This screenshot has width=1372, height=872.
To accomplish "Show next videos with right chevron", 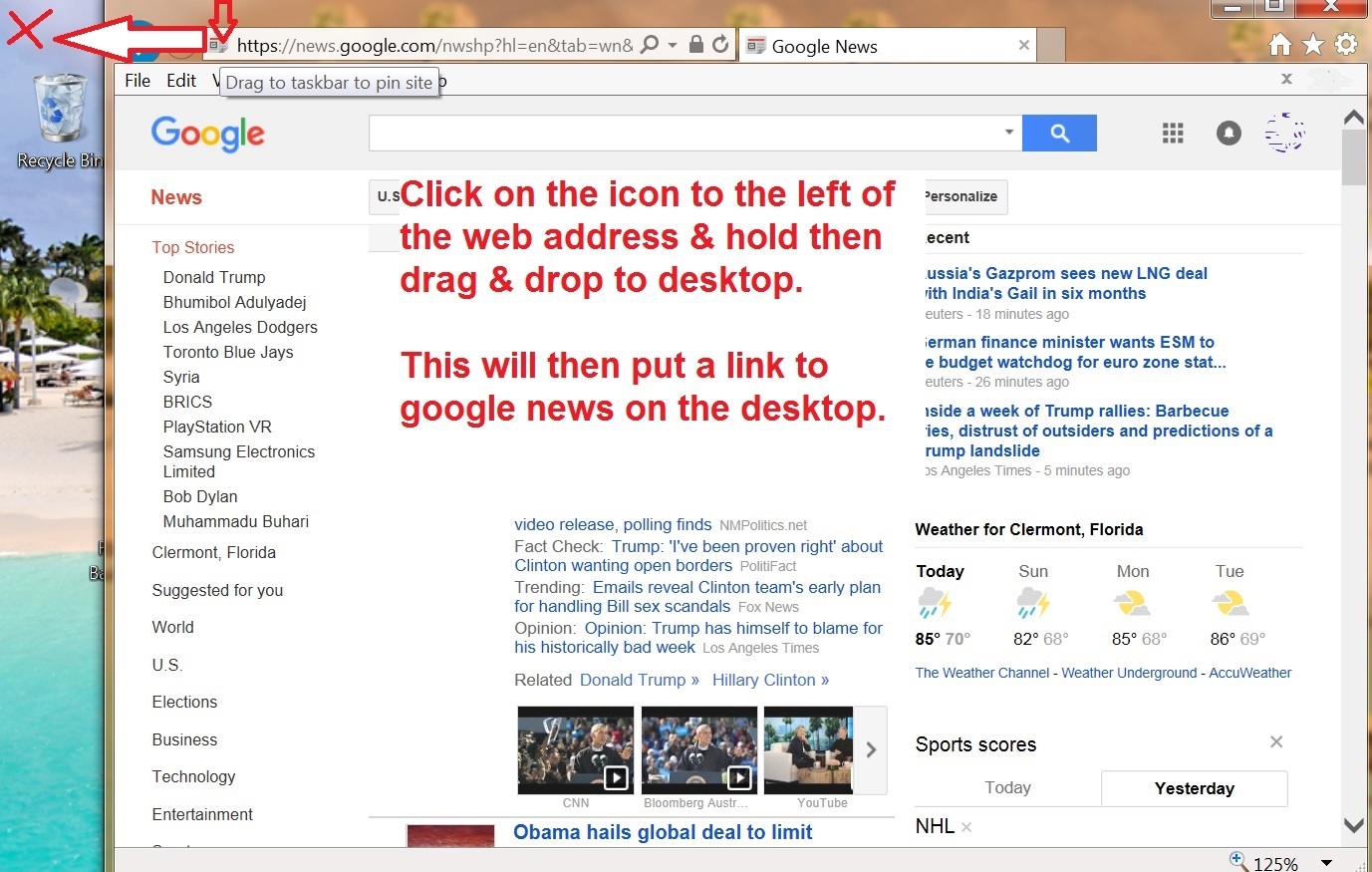I will [x=871, y=749].
